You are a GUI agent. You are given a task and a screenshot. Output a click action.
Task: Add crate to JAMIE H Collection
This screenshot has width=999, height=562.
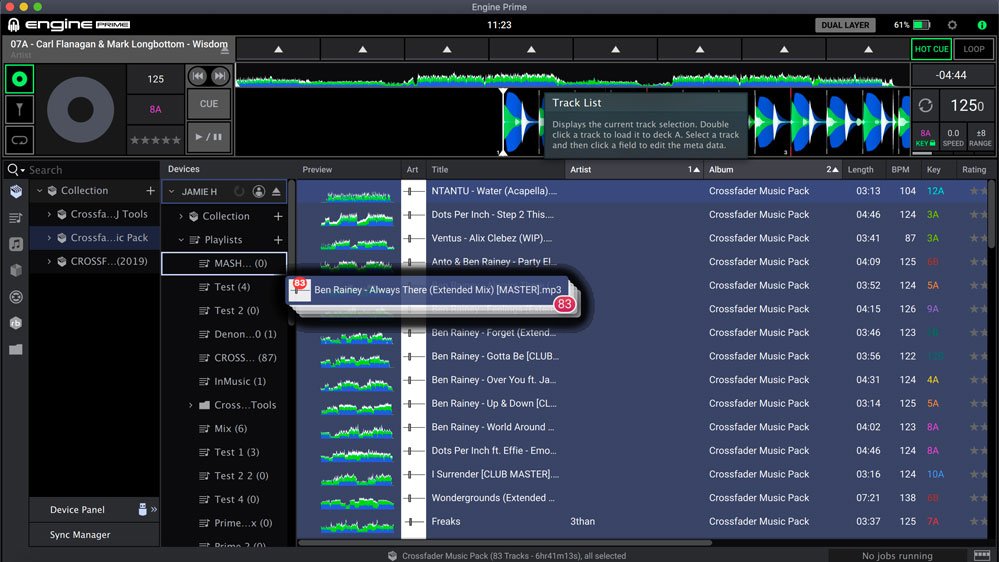pyautogui.click(x=278, y=216)
